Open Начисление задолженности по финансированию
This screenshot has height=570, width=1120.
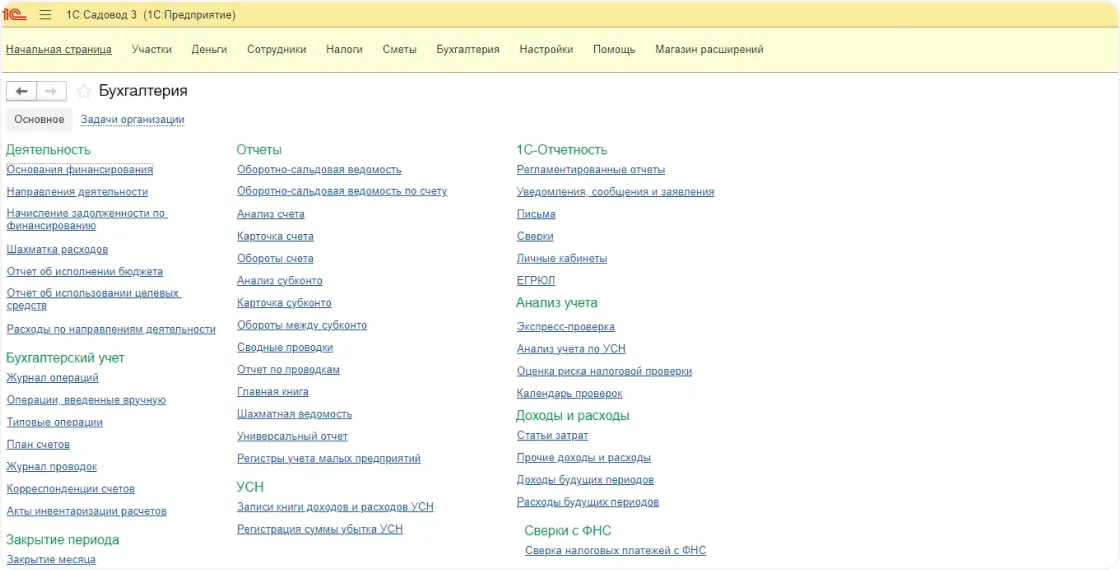86,220
